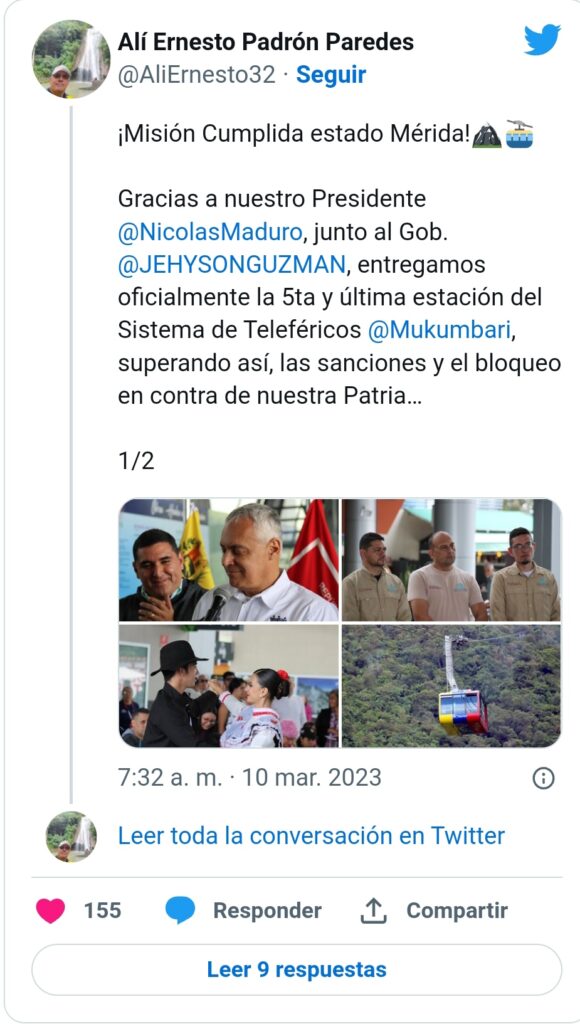Follow the account via Seguir
The width and height of the screenshot is (580, 1024).
coord(331,75)
